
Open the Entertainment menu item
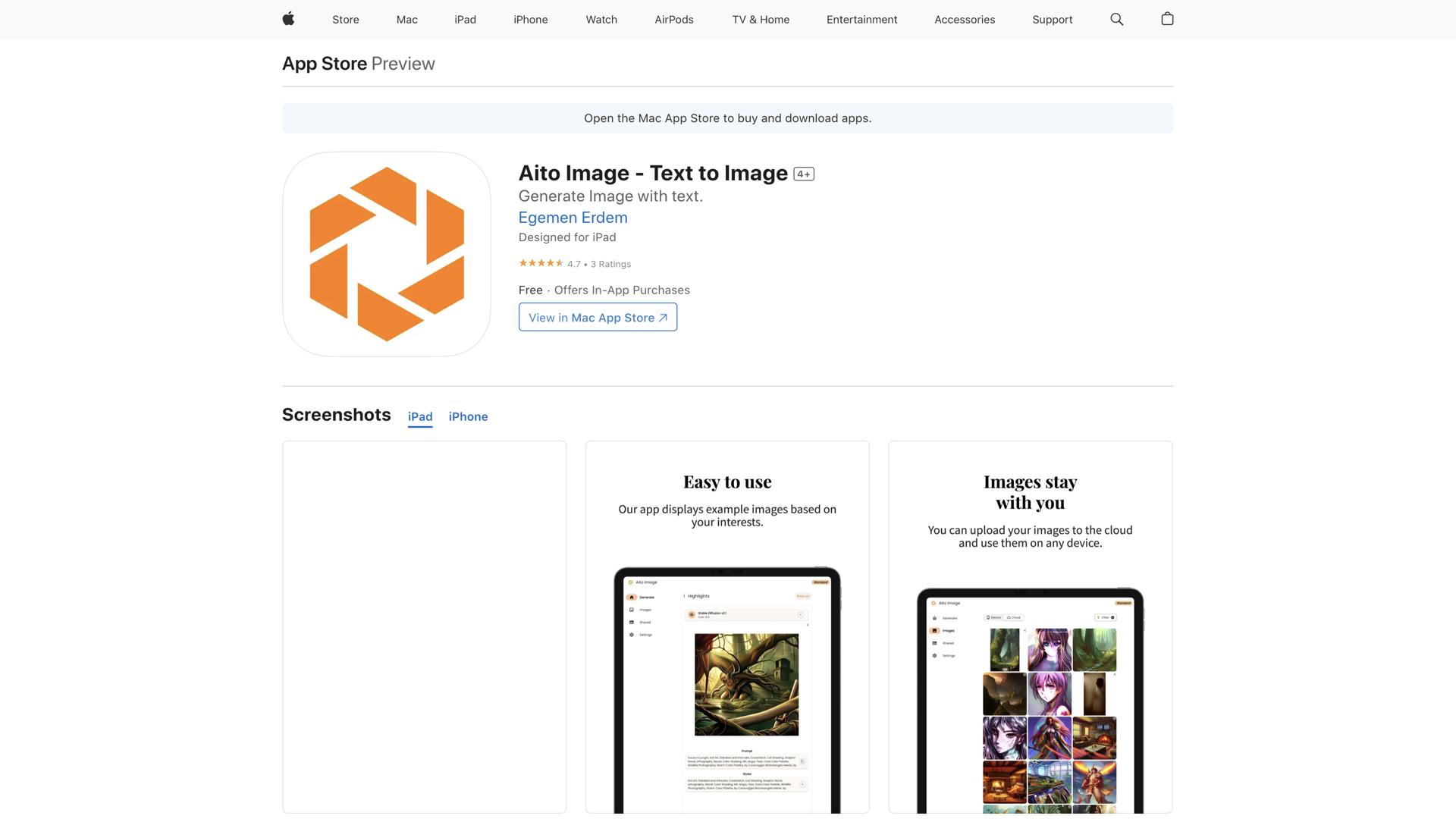tap(861, 19)
